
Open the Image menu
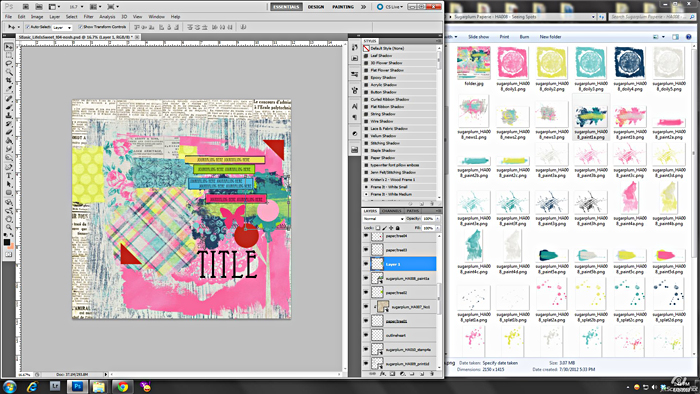(37, 17)
